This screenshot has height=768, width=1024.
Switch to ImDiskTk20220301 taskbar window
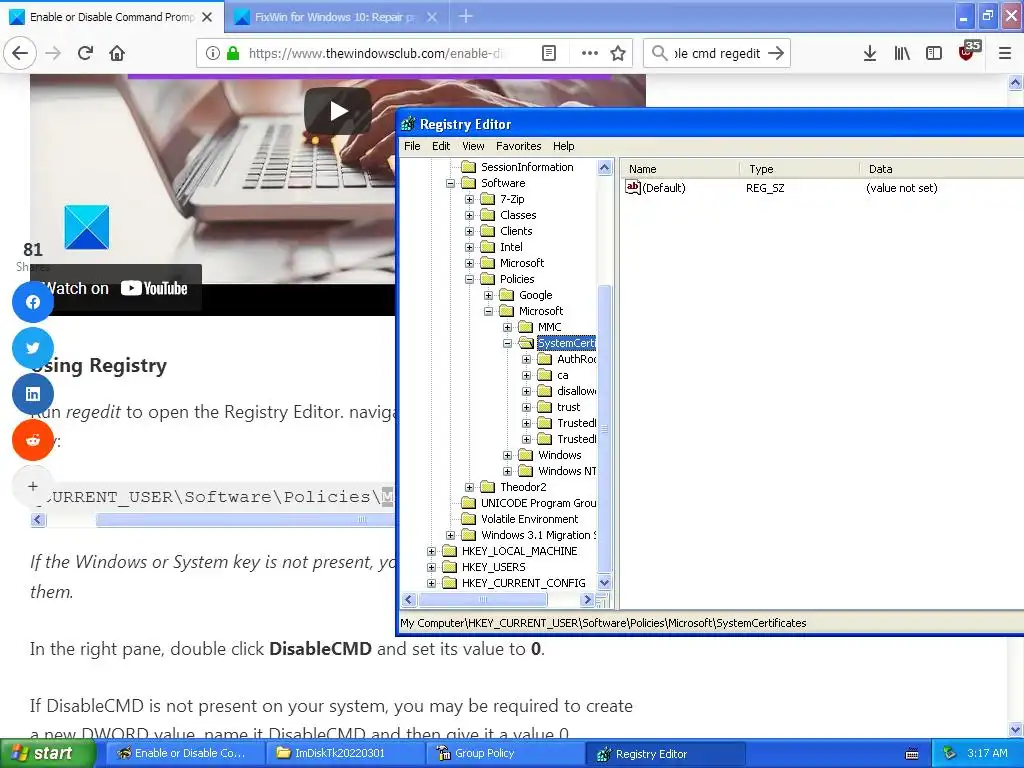345,754
